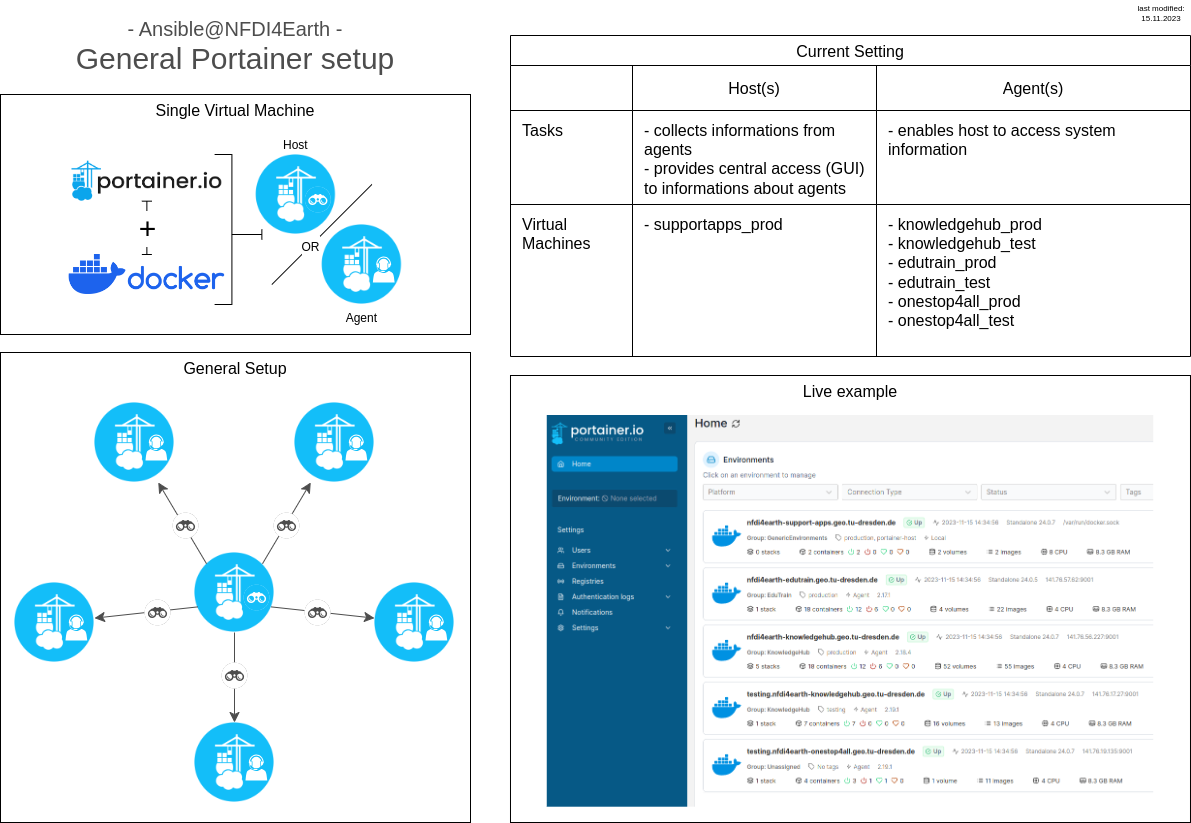Open testing.nfdi4earth-knowledgehub.geo.tu-dresden.de environment
This screenshot has height=823, width=1191.
pyautogui.click(x=835, y=694)
